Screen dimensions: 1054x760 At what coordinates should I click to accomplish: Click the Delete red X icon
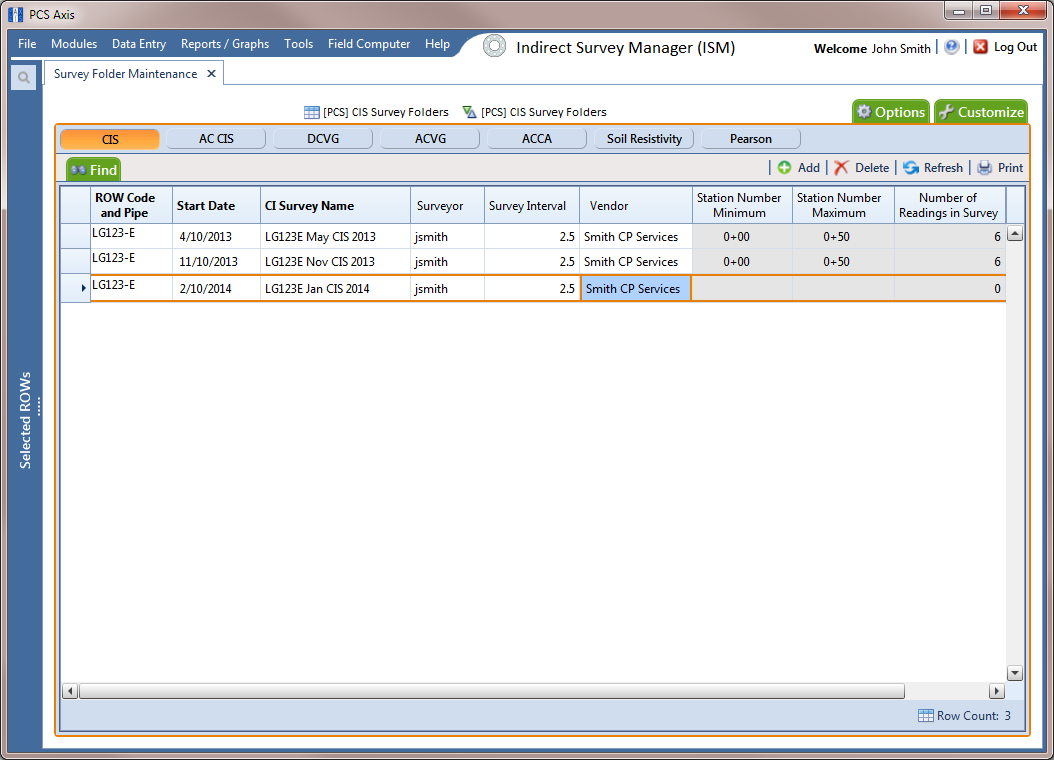(841, 167)
